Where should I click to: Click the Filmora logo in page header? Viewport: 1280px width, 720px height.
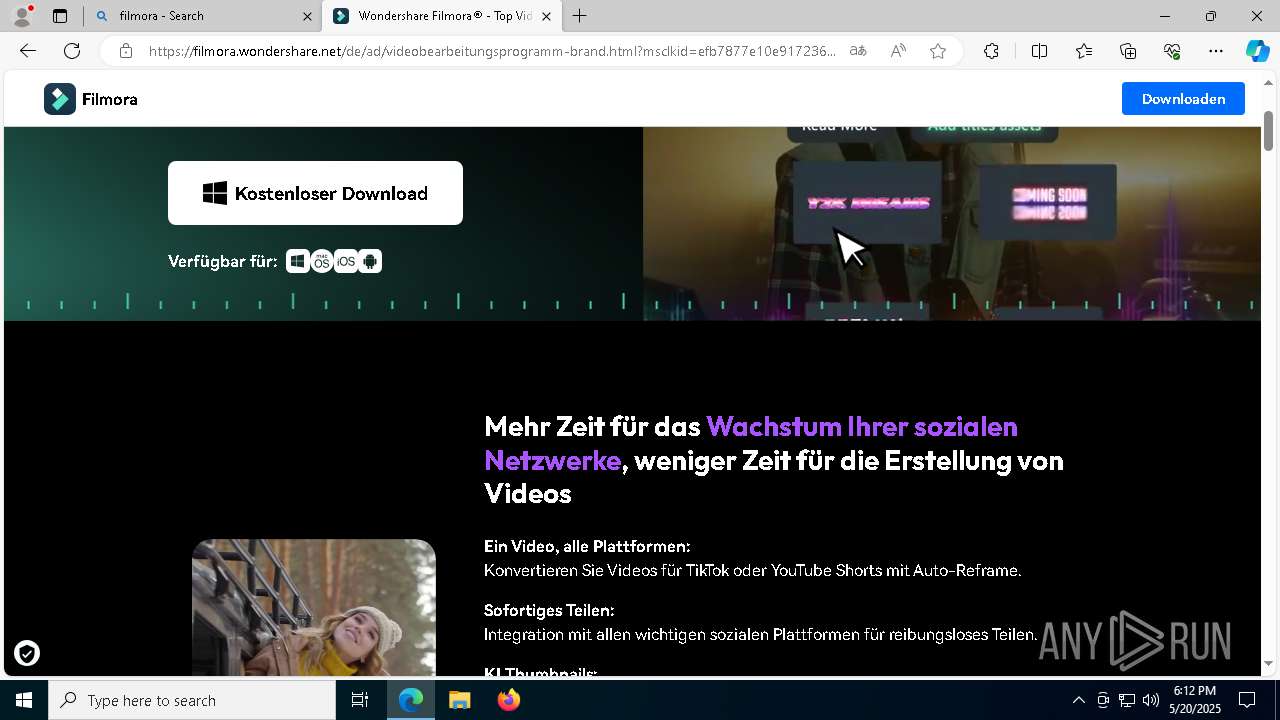pos(91,99)
